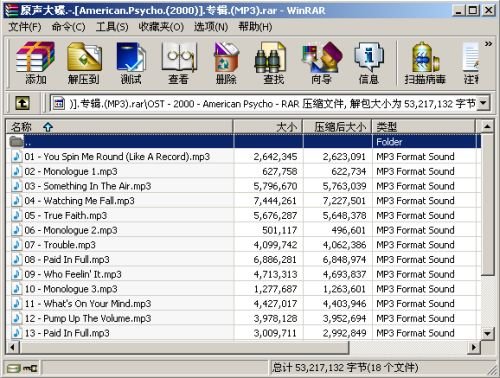500x378 pixels.
Task: Click the drive/key icon in status bar
Action: click(22, 368)
